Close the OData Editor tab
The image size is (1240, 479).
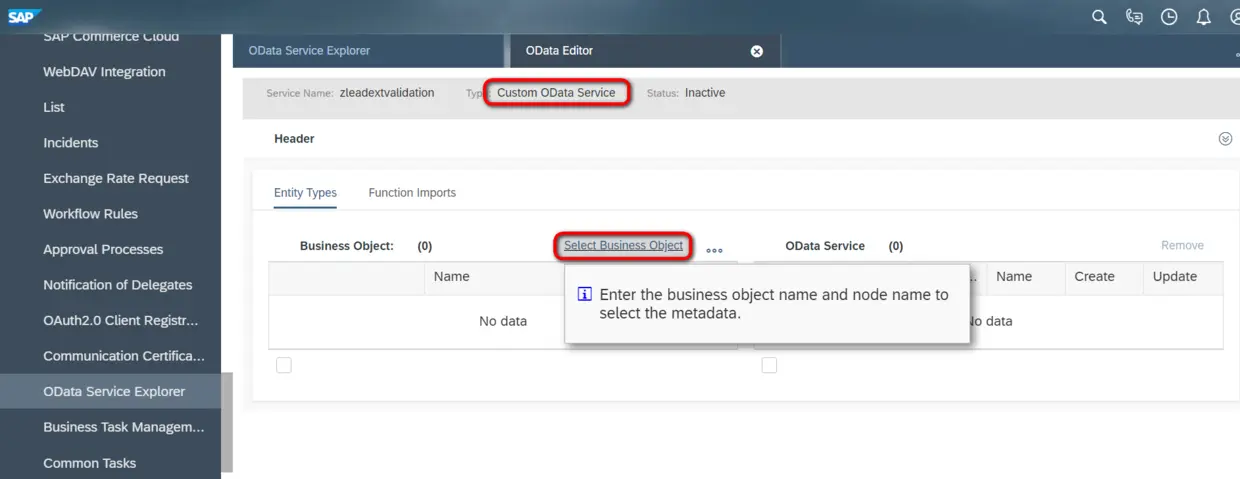(757, 51)
